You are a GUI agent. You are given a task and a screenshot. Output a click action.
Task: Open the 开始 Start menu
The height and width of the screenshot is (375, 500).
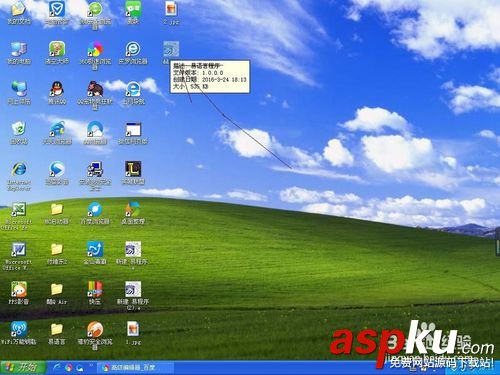coord(23,367)
